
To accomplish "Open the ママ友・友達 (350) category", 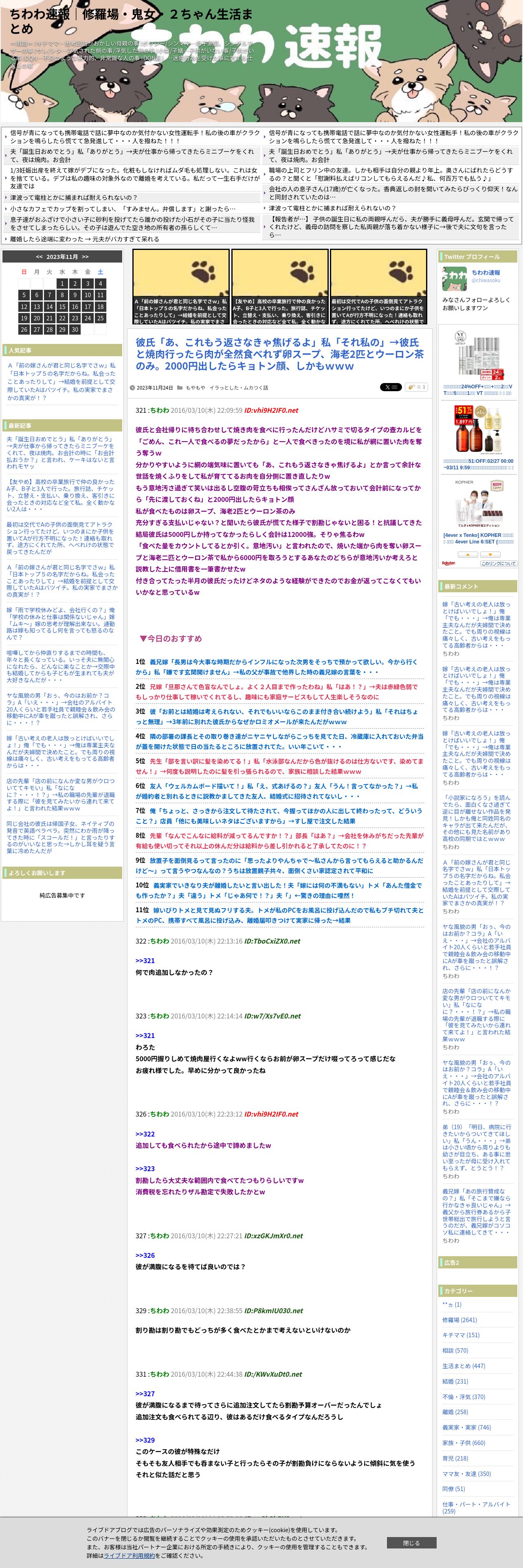I will click(466, 1474).
